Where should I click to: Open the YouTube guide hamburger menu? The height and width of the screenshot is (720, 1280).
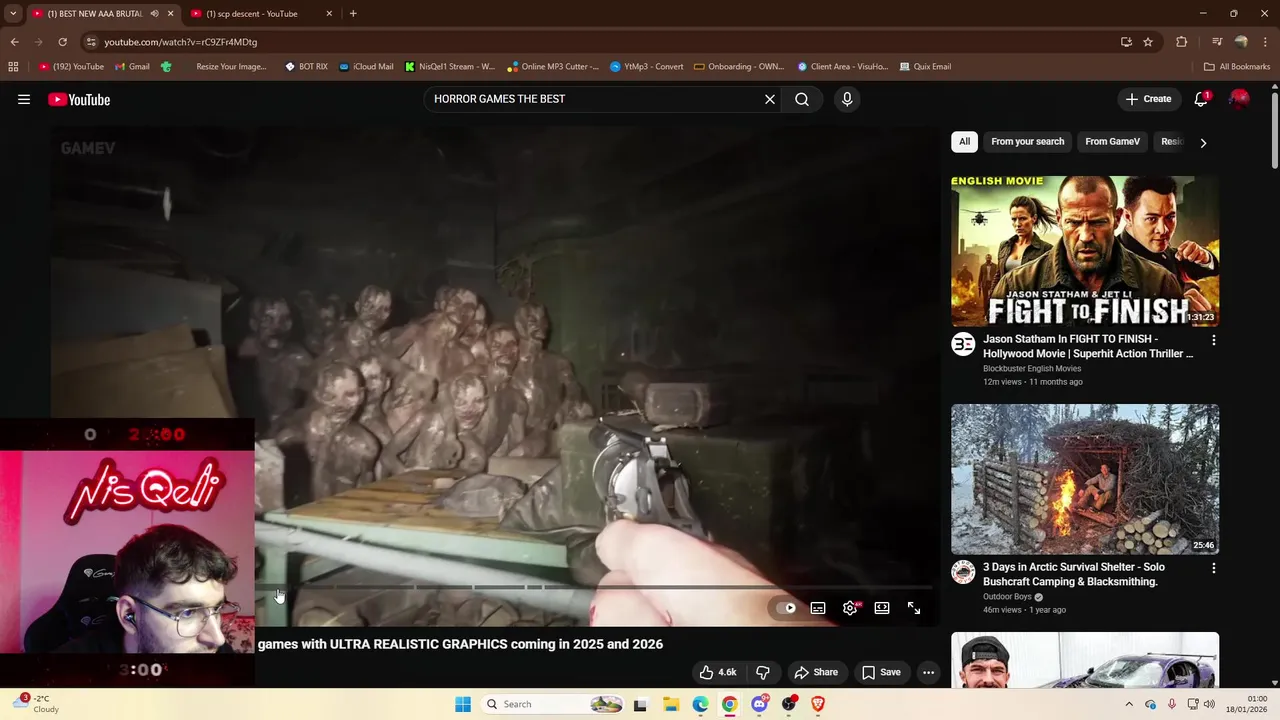(24, 99)
